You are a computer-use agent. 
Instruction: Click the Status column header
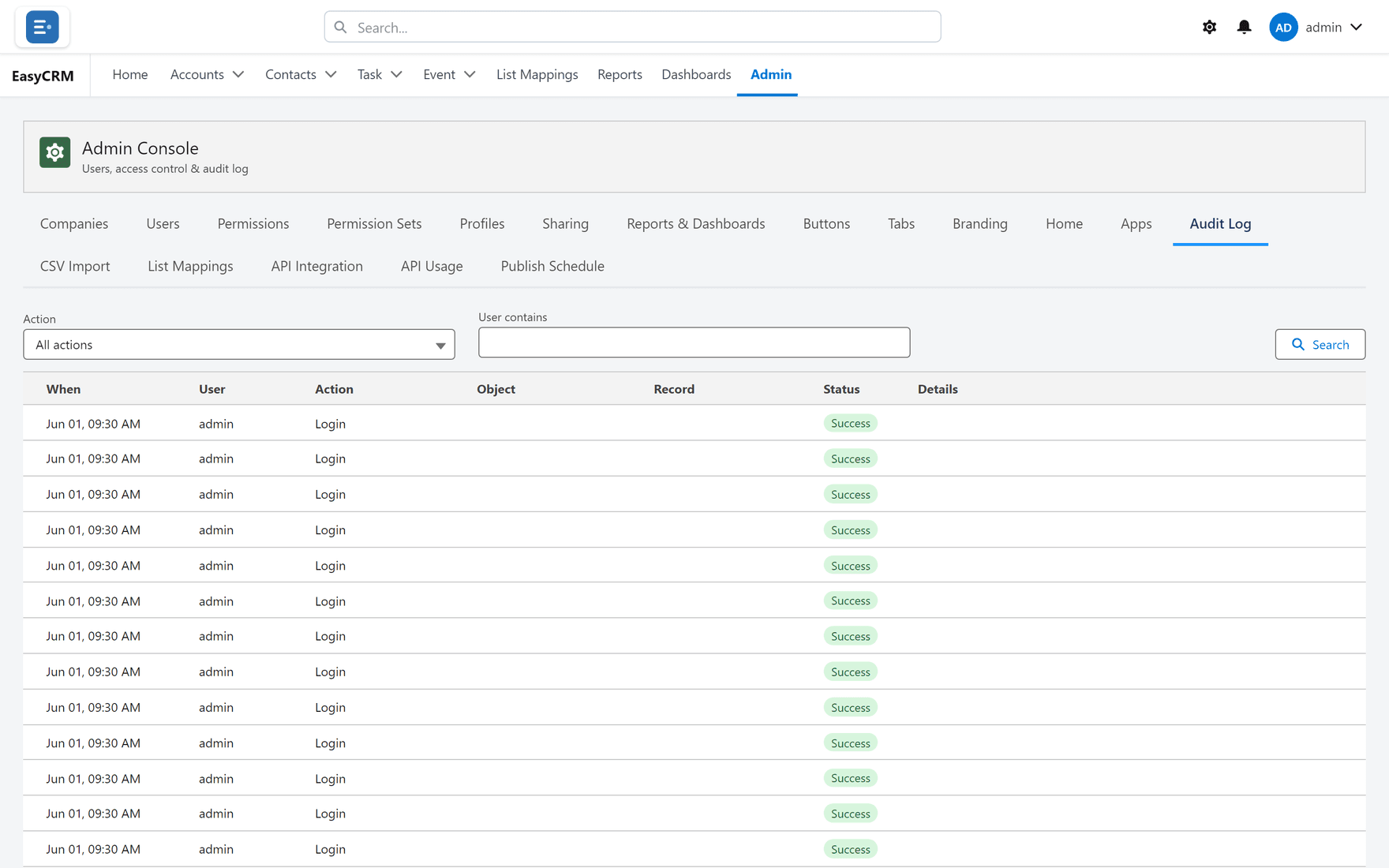(x=841, y=389)
